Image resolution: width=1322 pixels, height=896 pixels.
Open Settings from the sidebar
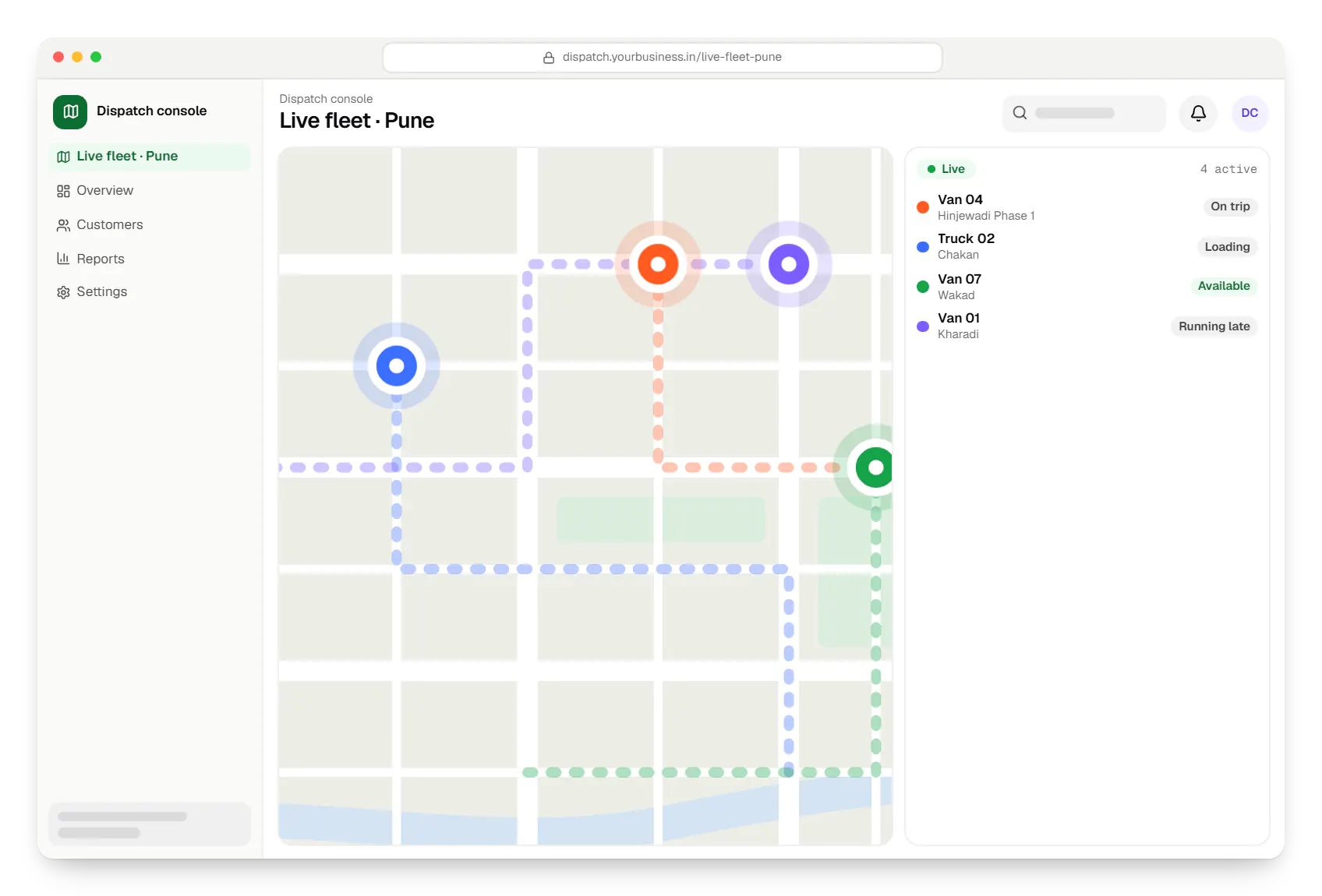[x=150, y=292]
